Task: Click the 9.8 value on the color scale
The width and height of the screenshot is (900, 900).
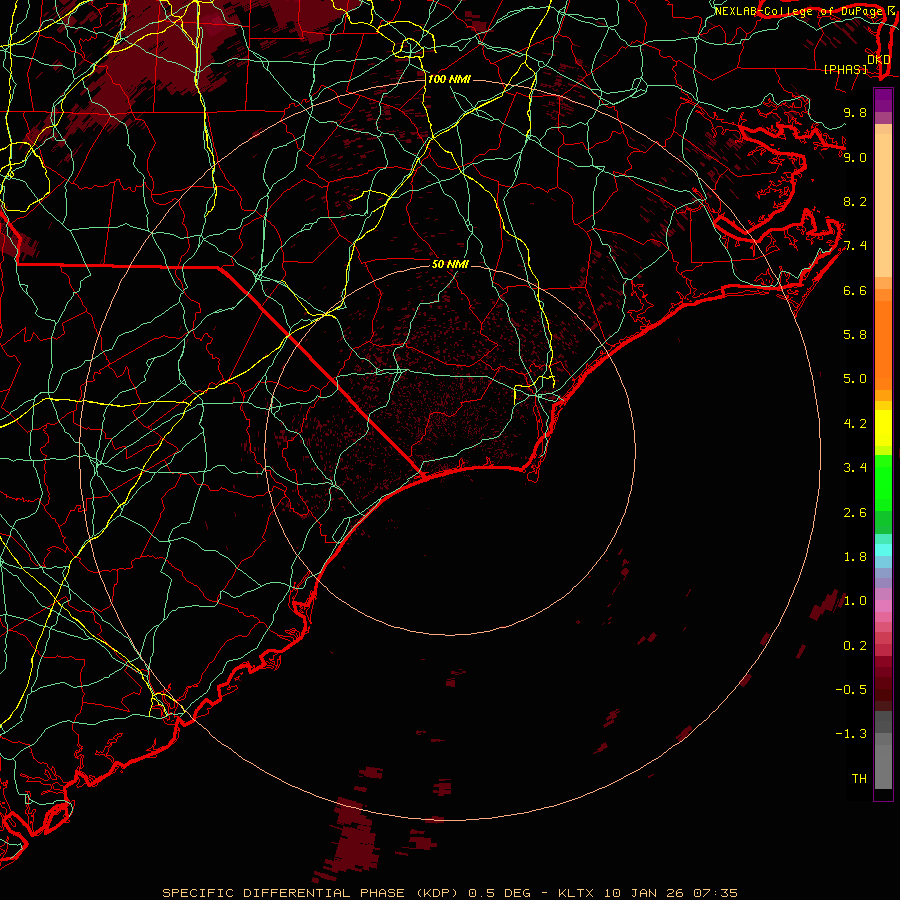Action: [x=855, y=112]
